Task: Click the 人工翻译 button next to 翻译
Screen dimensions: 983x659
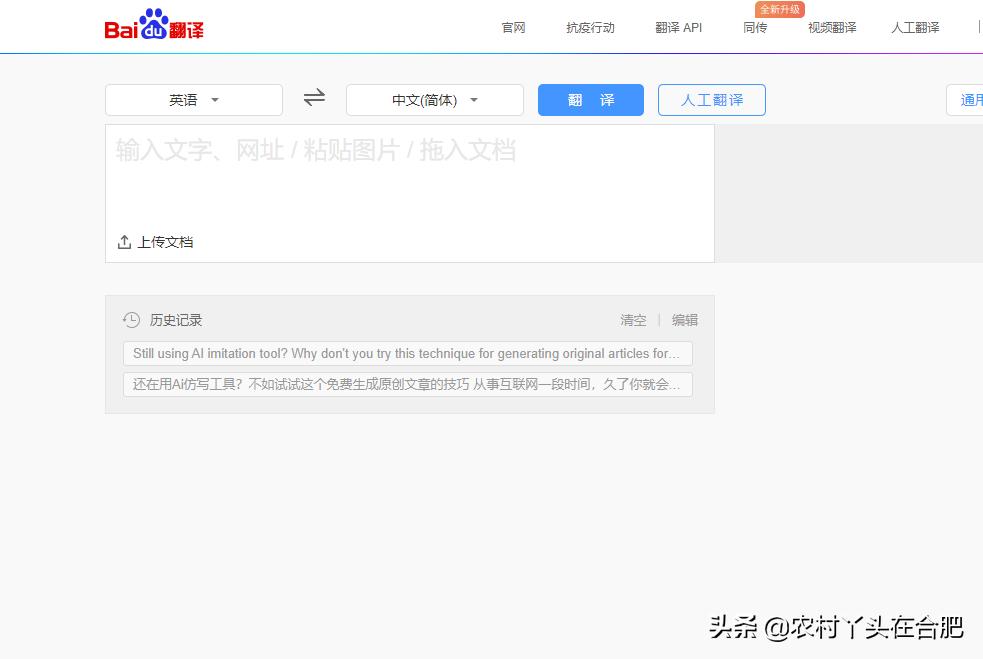Action: [x=711, y=99]
